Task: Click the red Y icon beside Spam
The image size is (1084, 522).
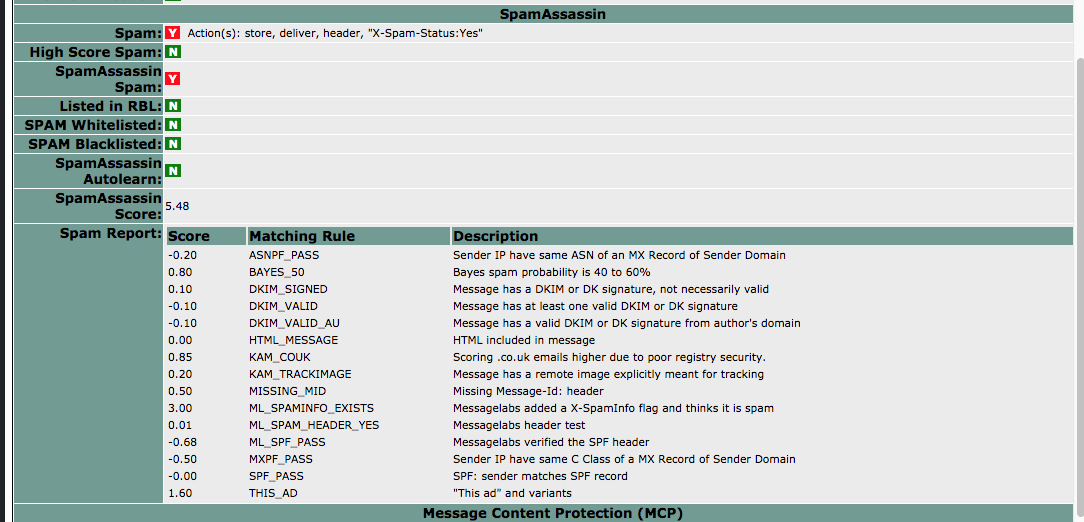Action: (x=172, y=33)
